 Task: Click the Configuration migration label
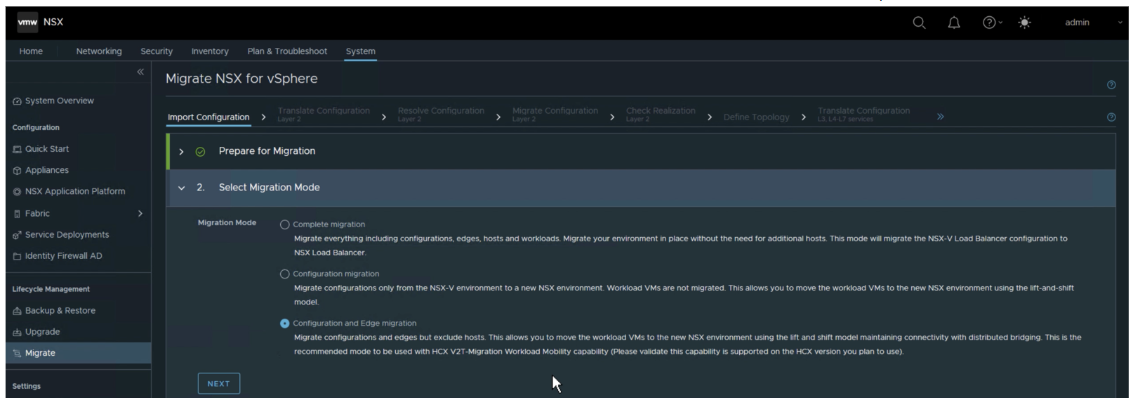pos(336,274)
